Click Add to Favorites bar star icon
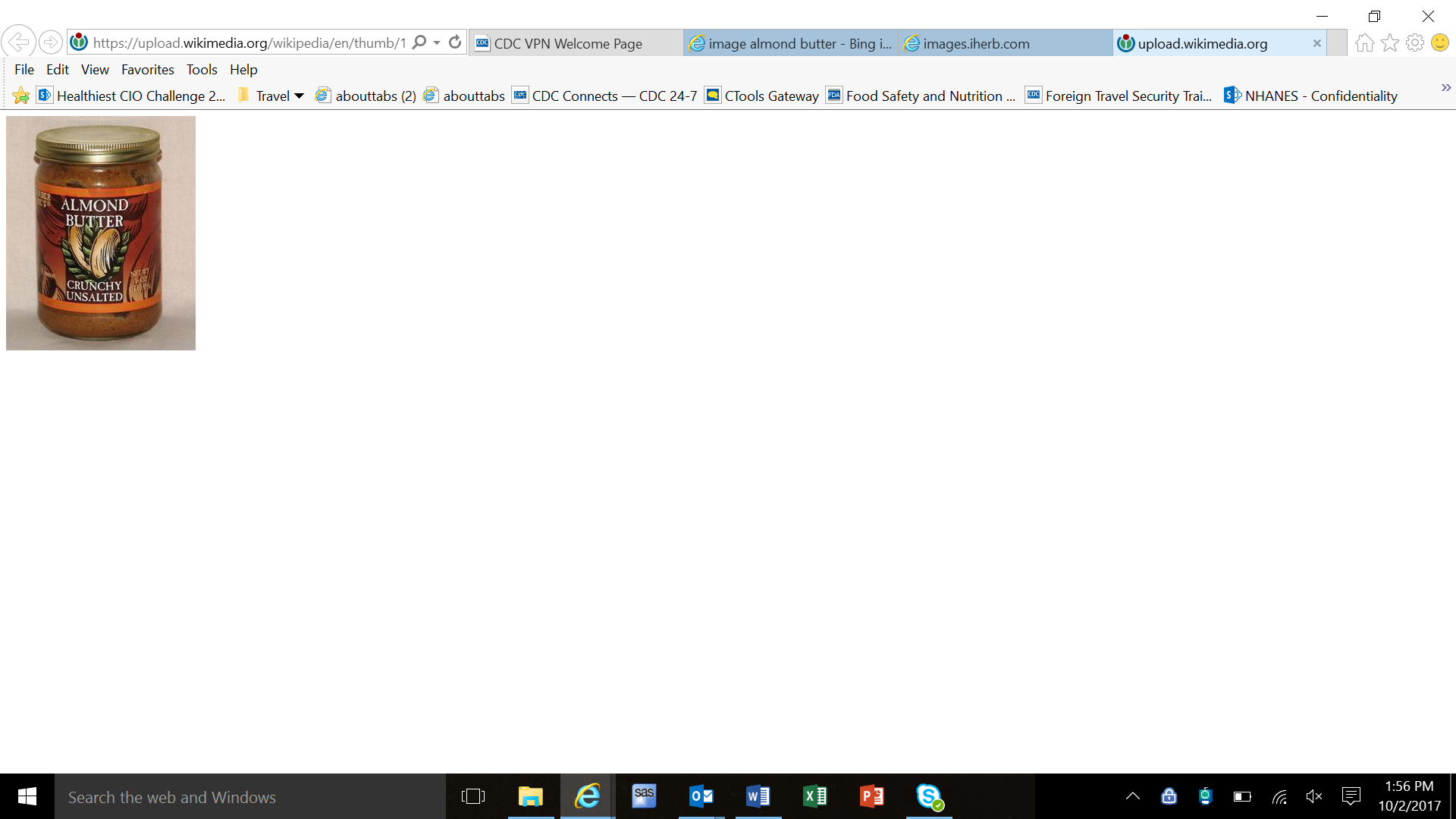The width and height of the screenshot is (1456, 819). [x=20, y=96]
